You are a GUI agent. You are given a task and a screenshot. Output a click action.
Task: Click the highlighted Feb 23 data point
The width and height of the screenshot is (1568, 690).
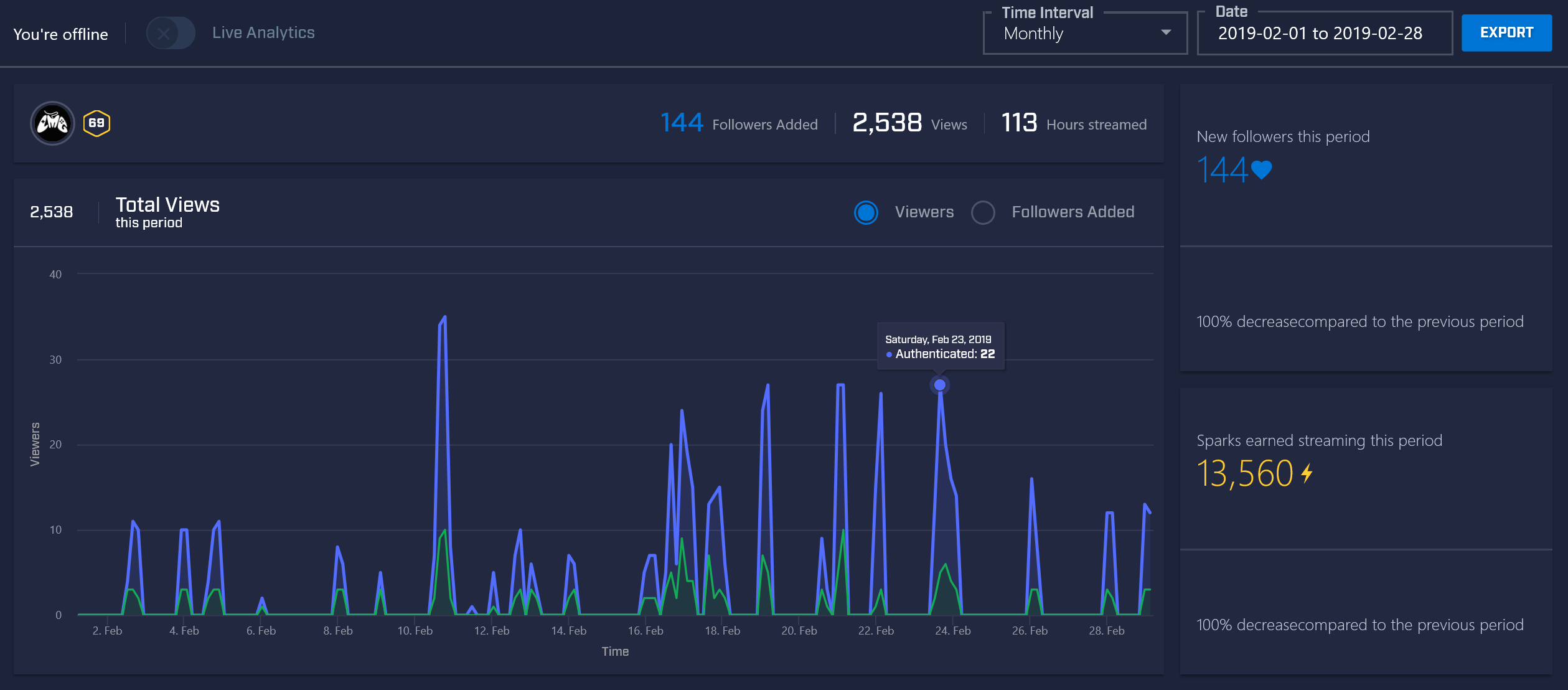click(939, 385)
